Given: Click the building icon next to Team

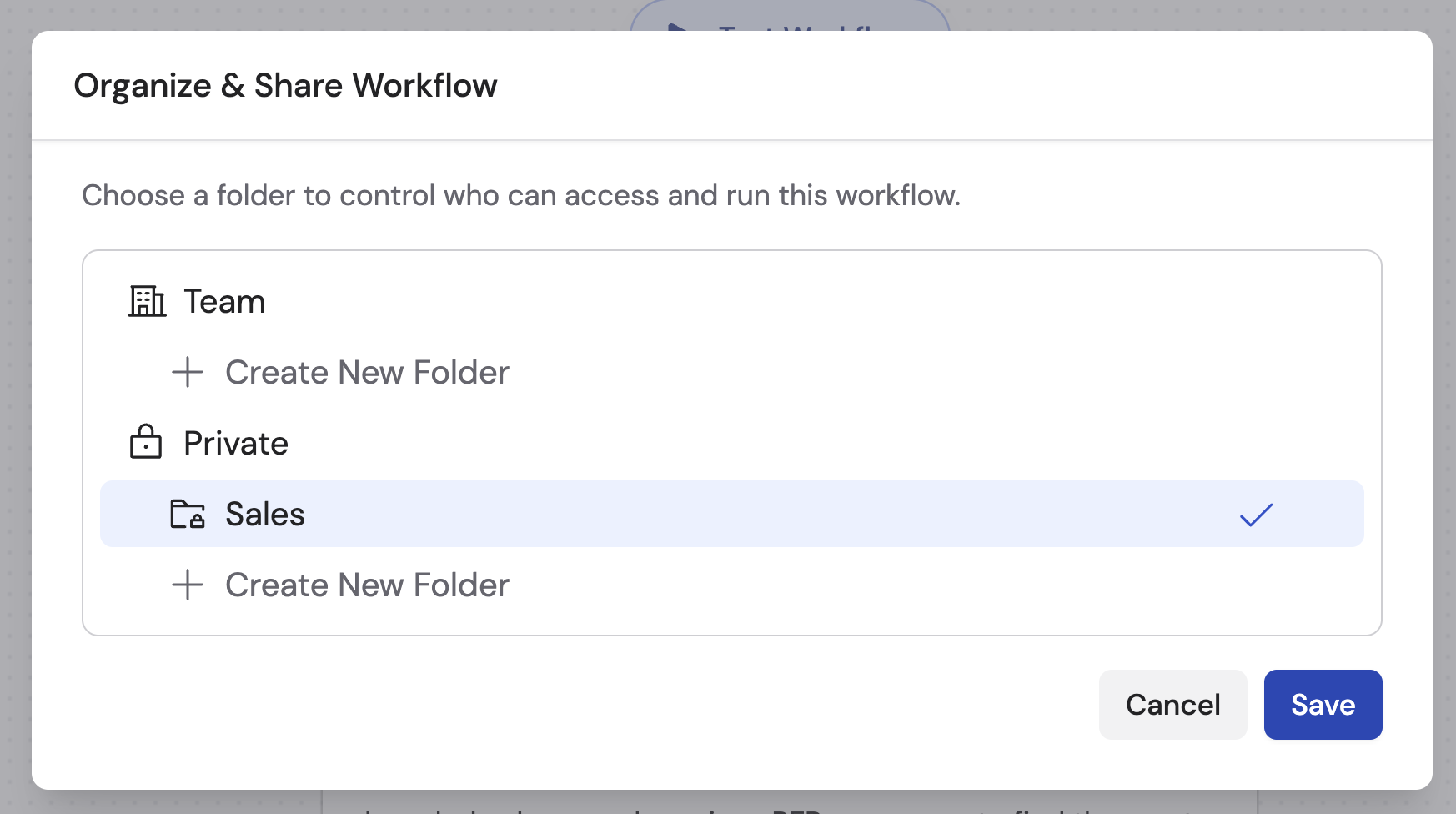Looking at the screenshot, I should (x=147, y=301).
